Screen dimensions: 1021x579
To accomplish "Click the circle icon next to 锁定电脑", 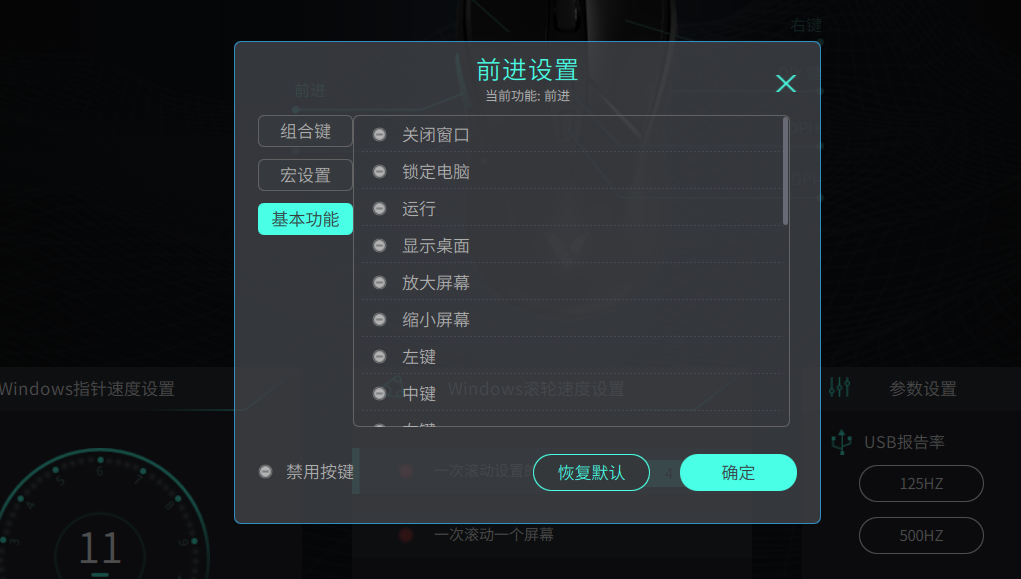I will point(379,171).
